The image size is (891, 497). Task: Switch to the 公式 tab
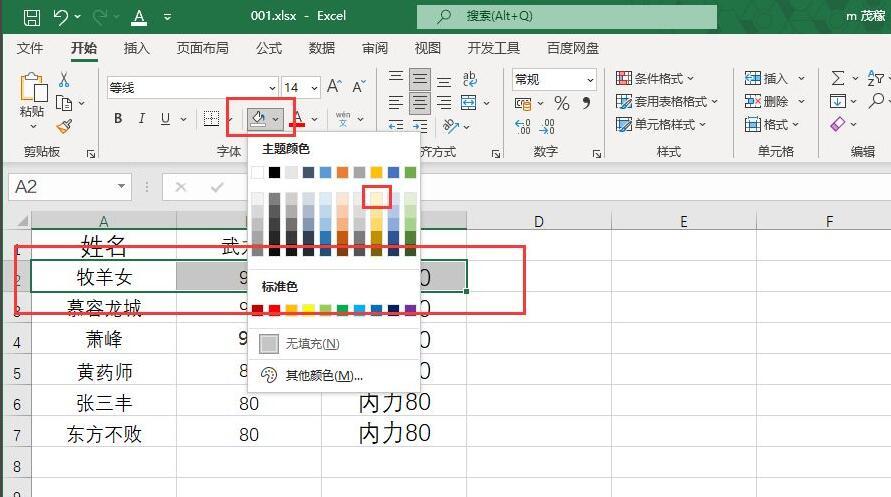click(x=269, y=48)
